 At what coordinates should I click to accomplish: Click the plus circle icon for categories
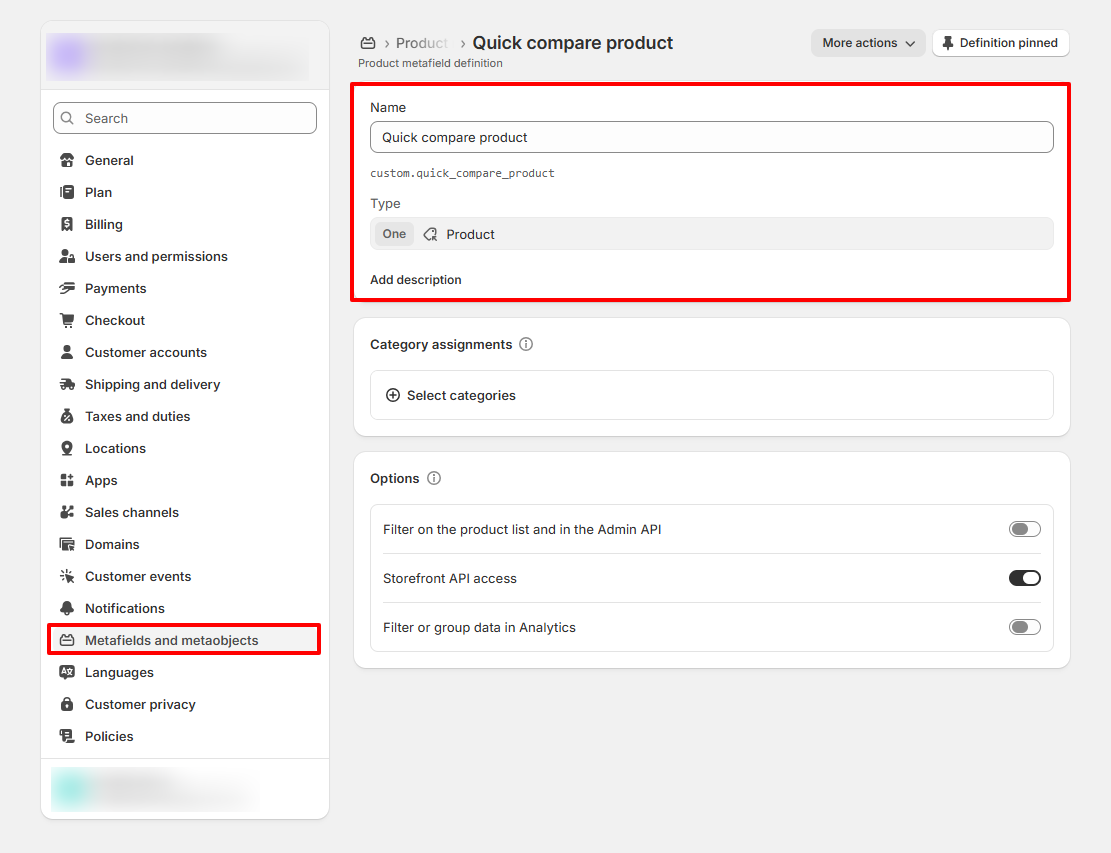pyautogui.click(x=393, y=395)
